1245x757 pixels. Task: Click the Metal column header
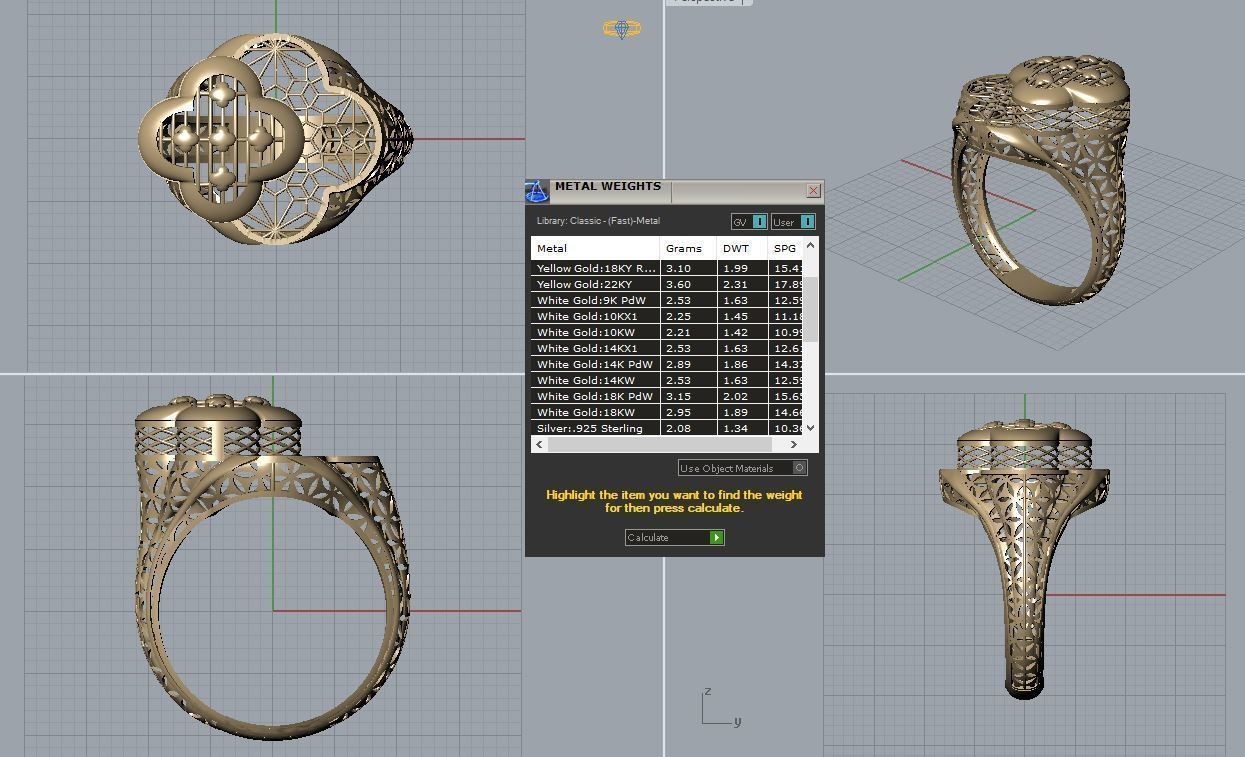[x=595, y=248]
